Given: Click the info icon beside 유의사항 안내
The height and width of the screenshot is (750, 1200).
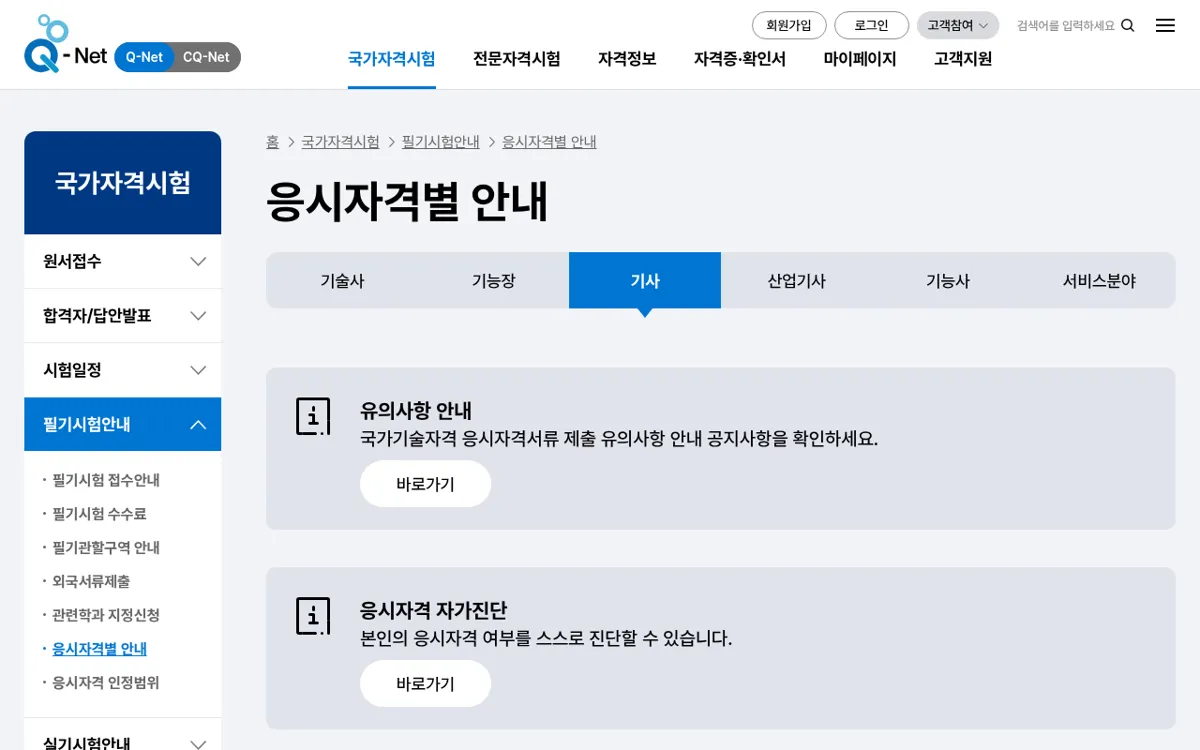Looking at the screenshot, I should point(313,416).
